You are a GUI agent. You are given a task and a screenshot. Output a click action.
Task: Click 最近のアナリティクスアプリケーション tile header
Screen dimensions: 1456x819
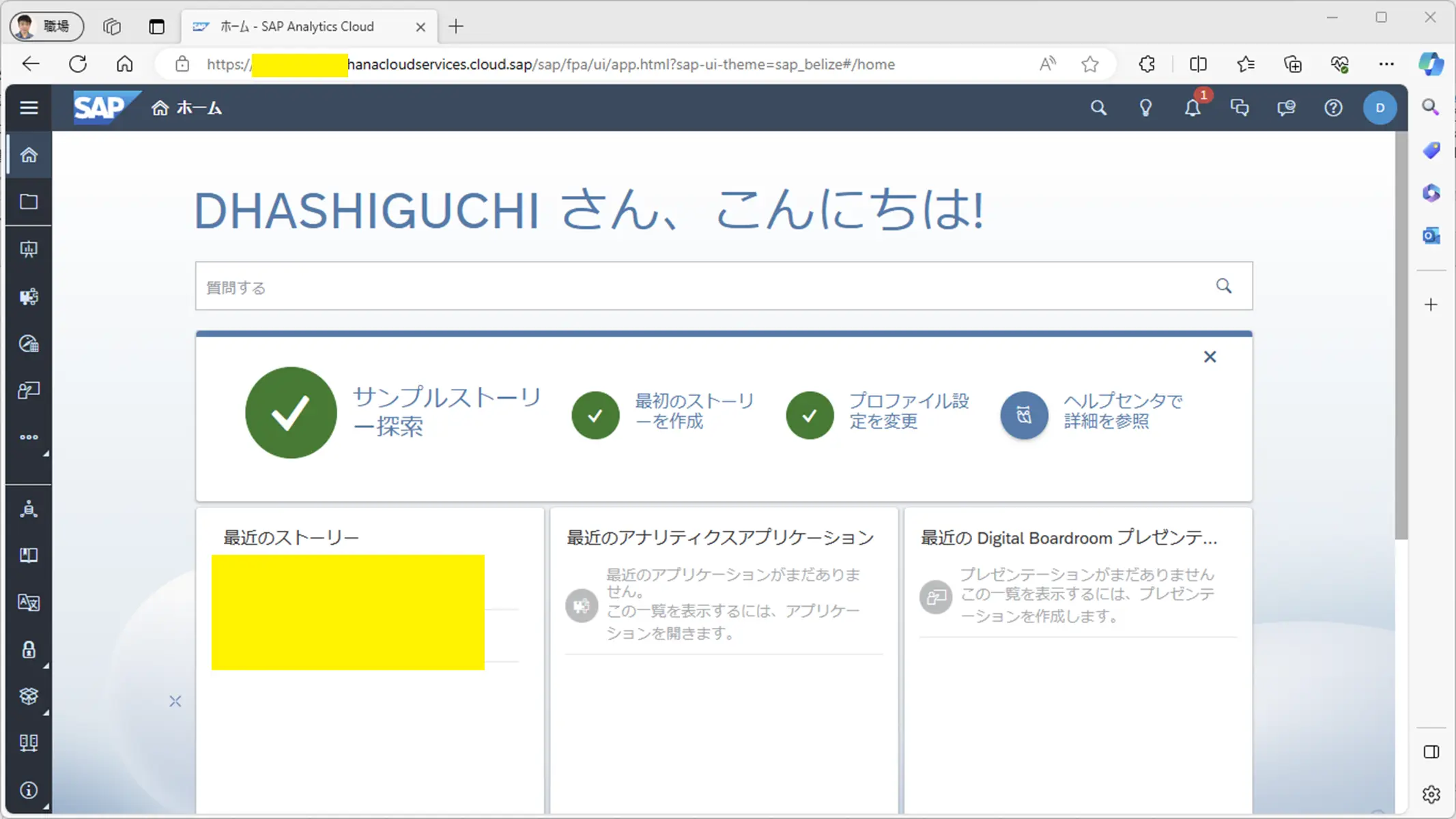pyautogui.click(x=720, y=538)
